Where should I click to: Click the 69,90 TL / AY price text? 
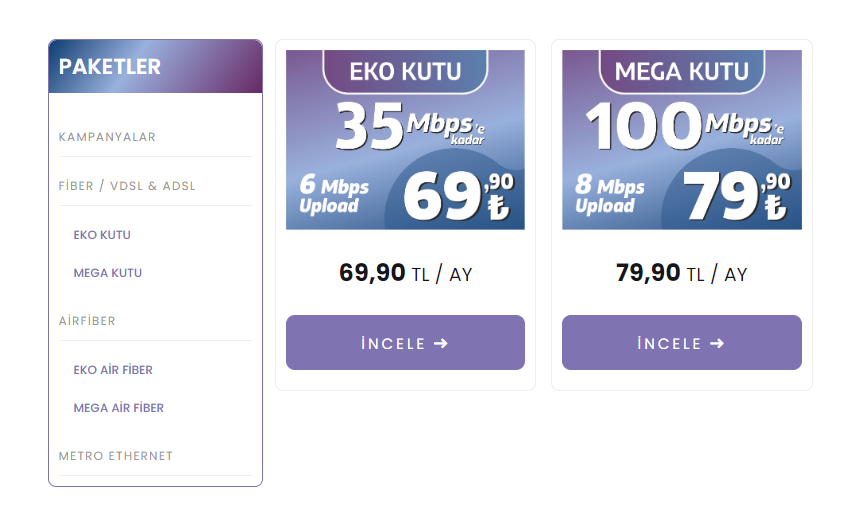(x=405, y=273)
